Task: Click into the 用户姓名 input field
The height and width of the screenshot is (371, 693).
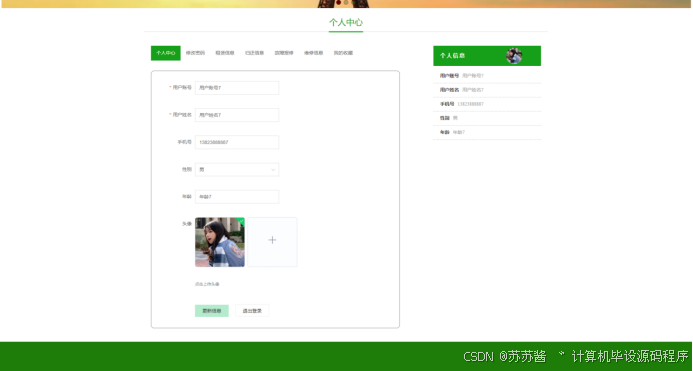Action: (x=237, y=115)
